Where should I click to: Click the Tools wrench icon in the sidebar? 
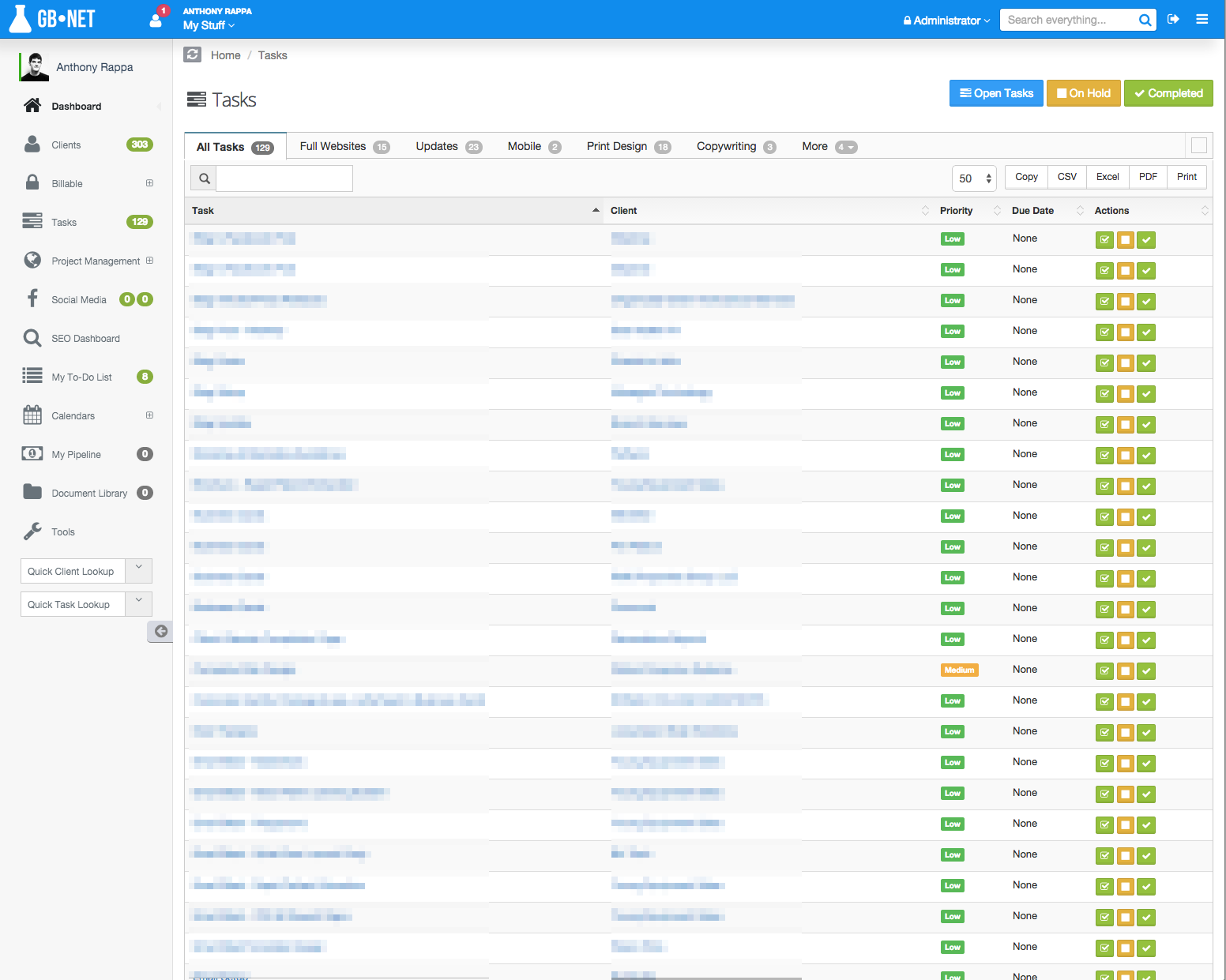[32, 531]
